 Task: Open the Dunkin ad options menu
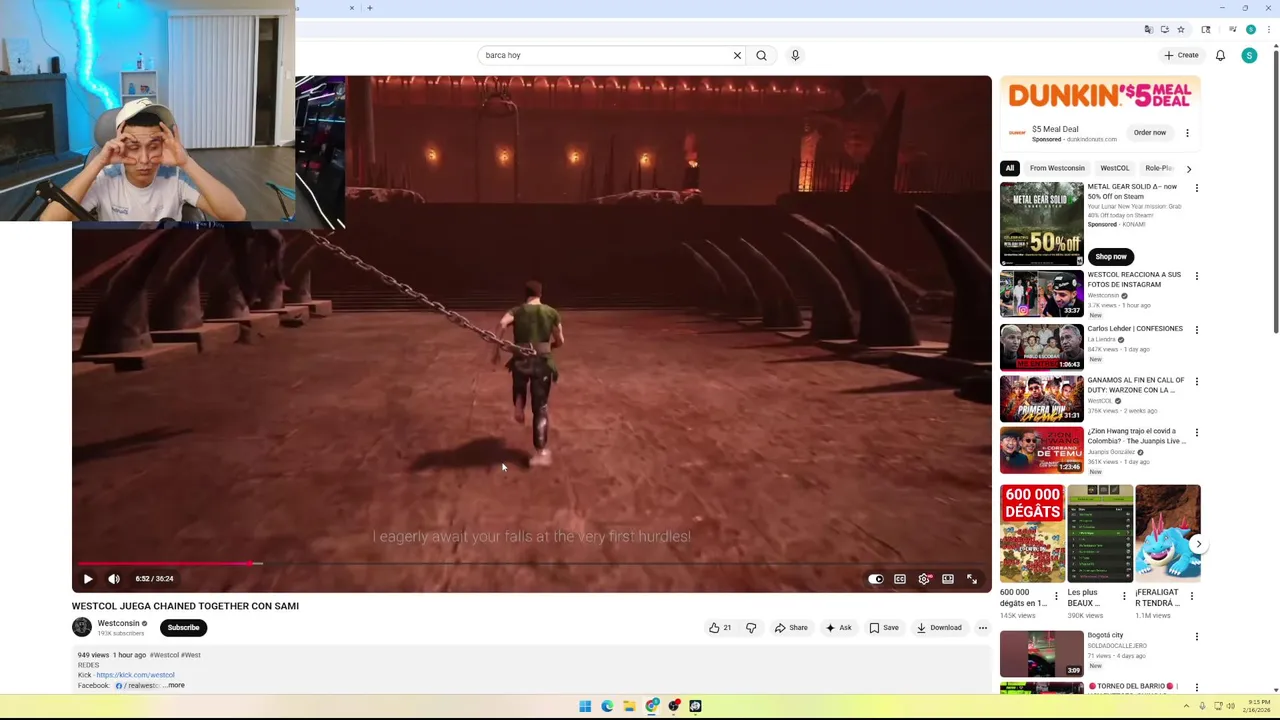(x=1187, y=133)
